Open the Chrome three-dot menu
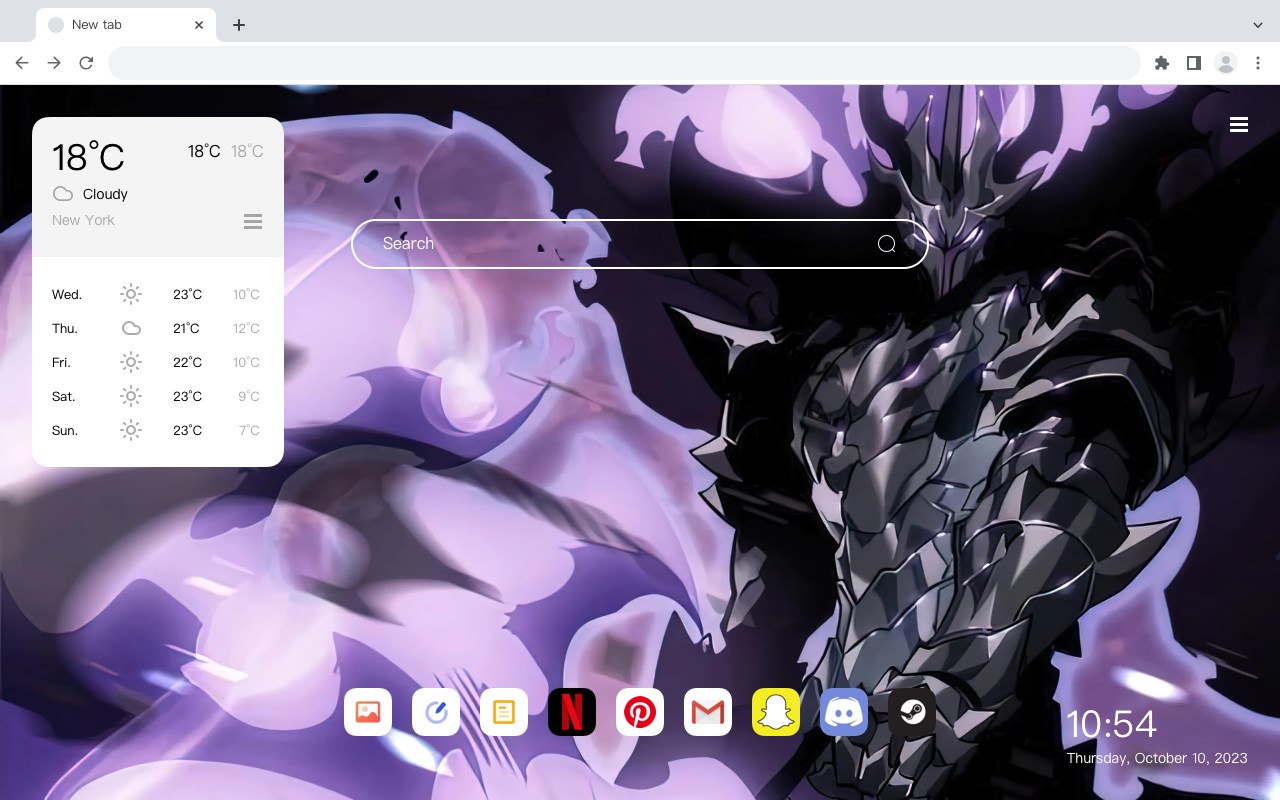 click(1258, 63)
